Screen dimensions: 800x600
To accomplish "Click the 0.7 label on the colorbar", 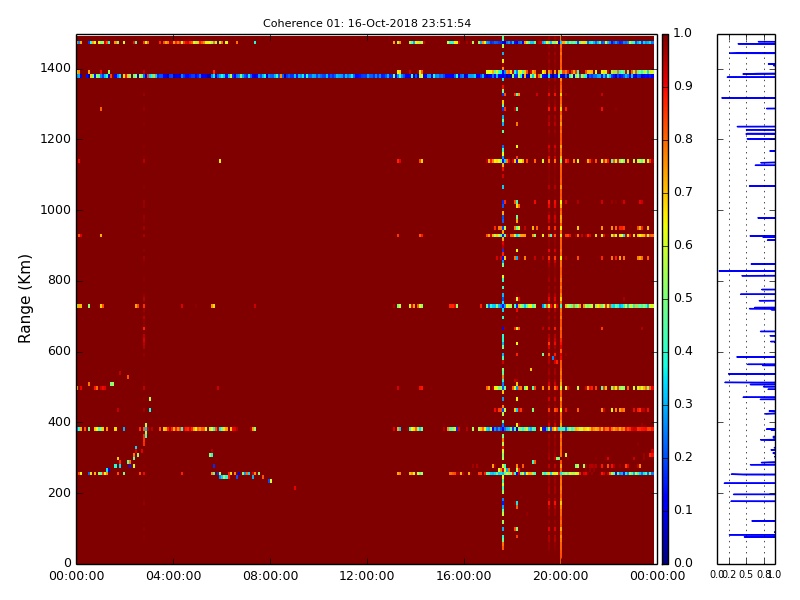I will [x=683, y=192].
